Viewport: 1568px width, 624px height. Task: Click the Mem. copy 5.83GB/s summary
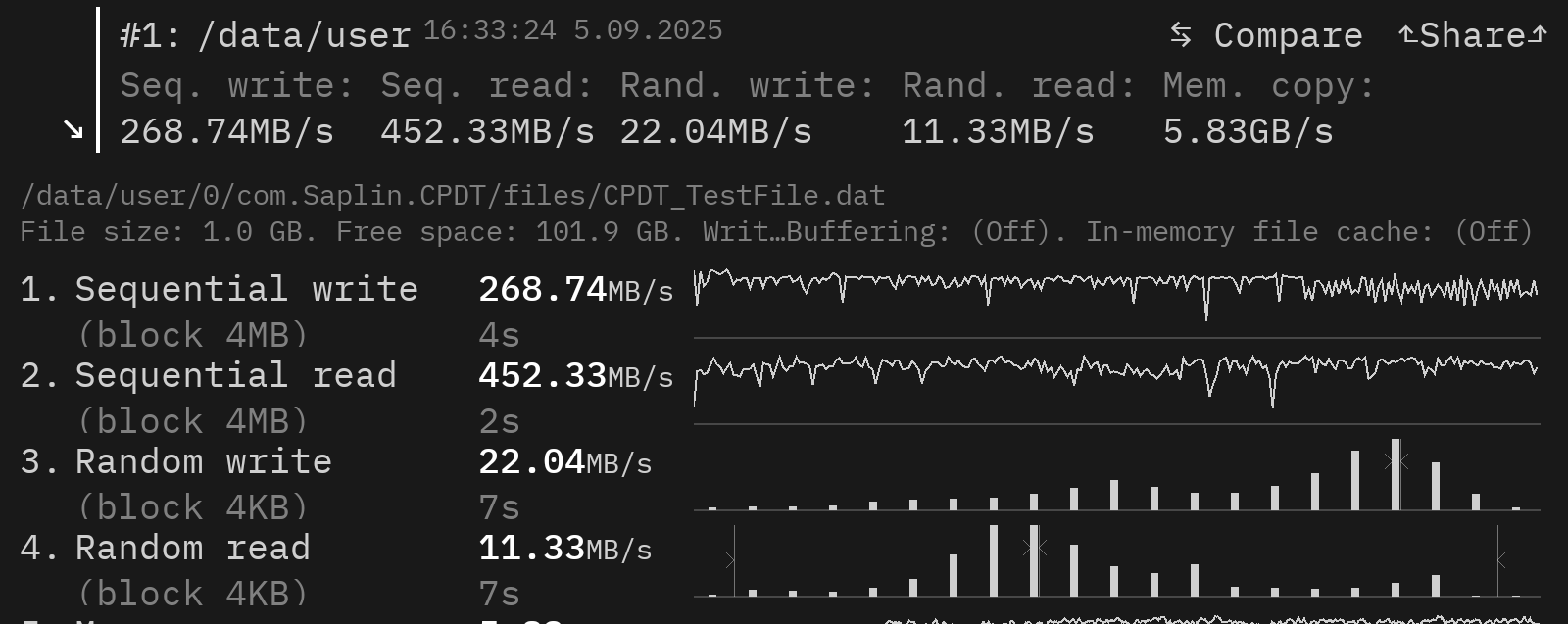[1268, 109]
